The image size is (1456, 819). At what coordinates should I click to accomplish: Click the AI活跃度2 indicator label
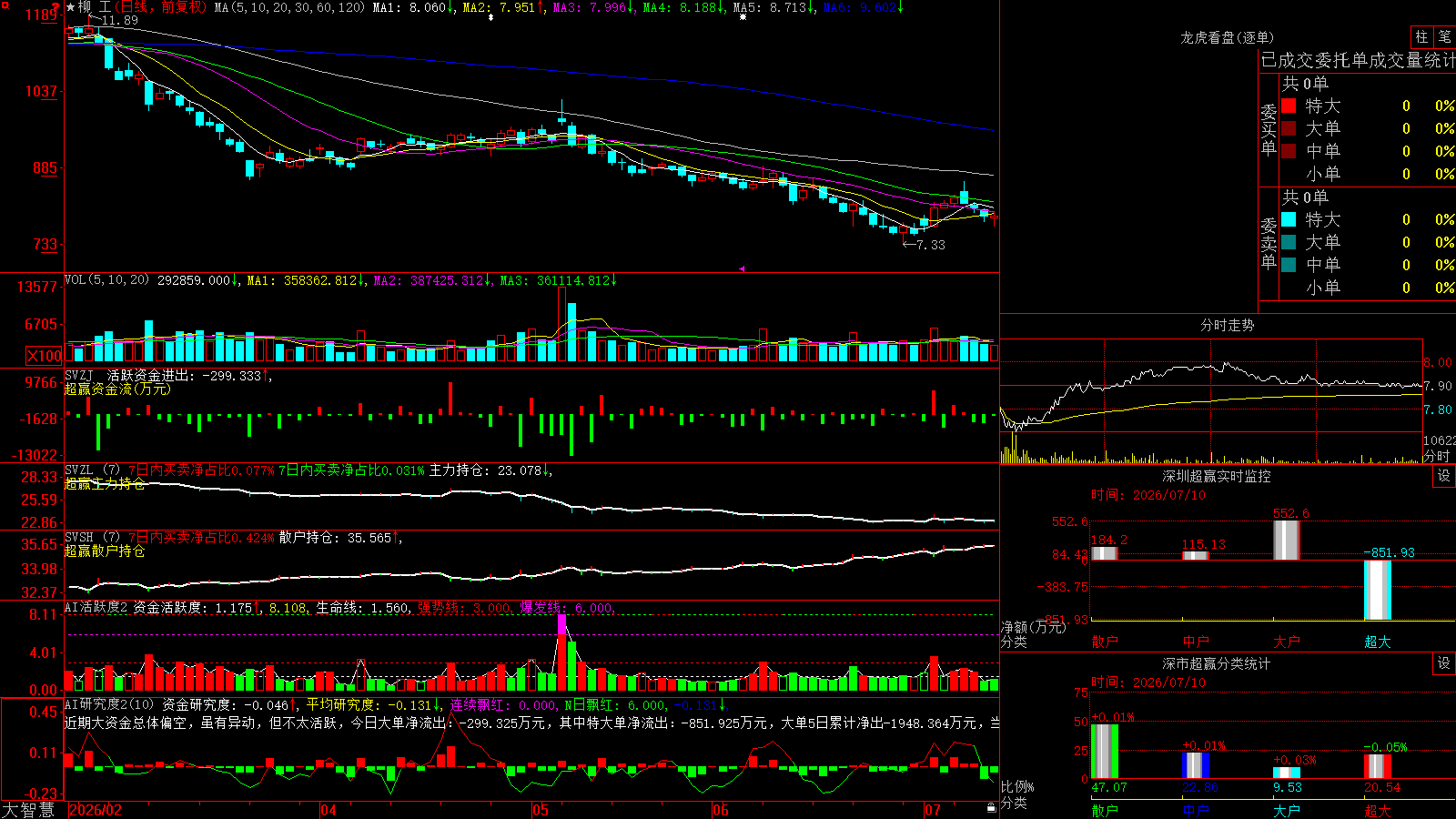tap(96, 607)
